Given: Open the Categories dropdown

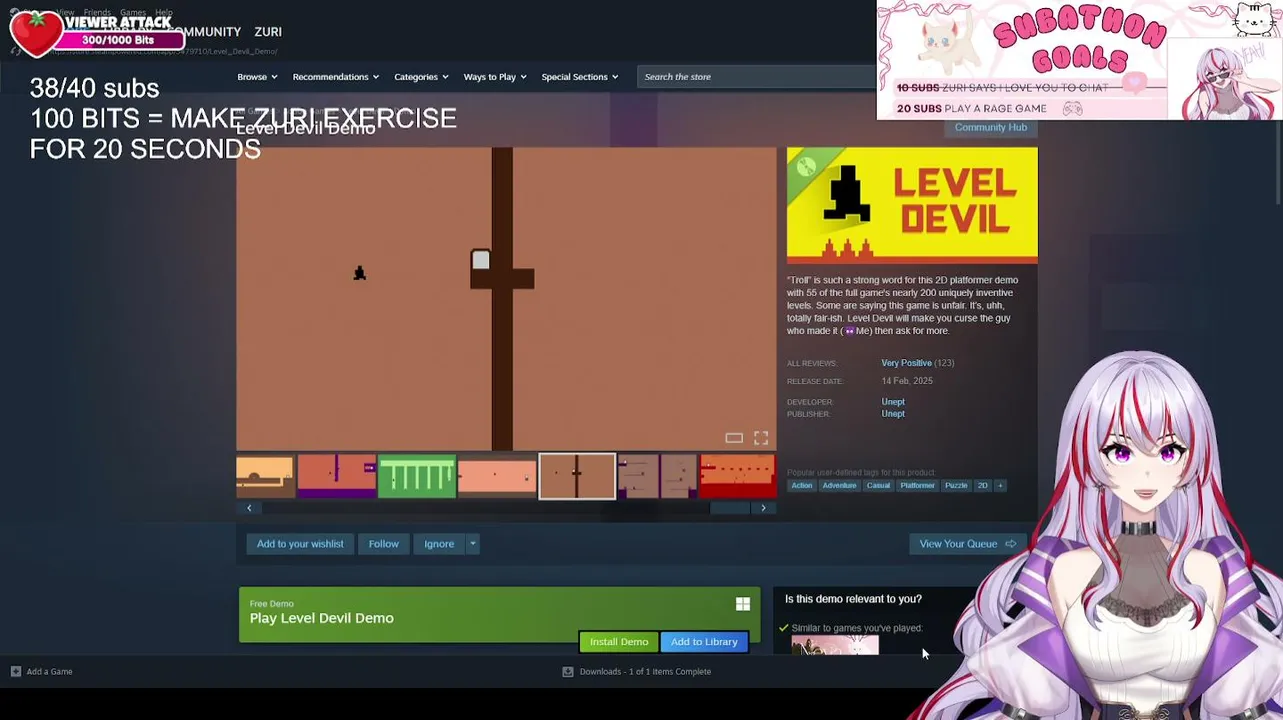Looking at the screenshot, I should pyautogui.click(x=421, y=77).
